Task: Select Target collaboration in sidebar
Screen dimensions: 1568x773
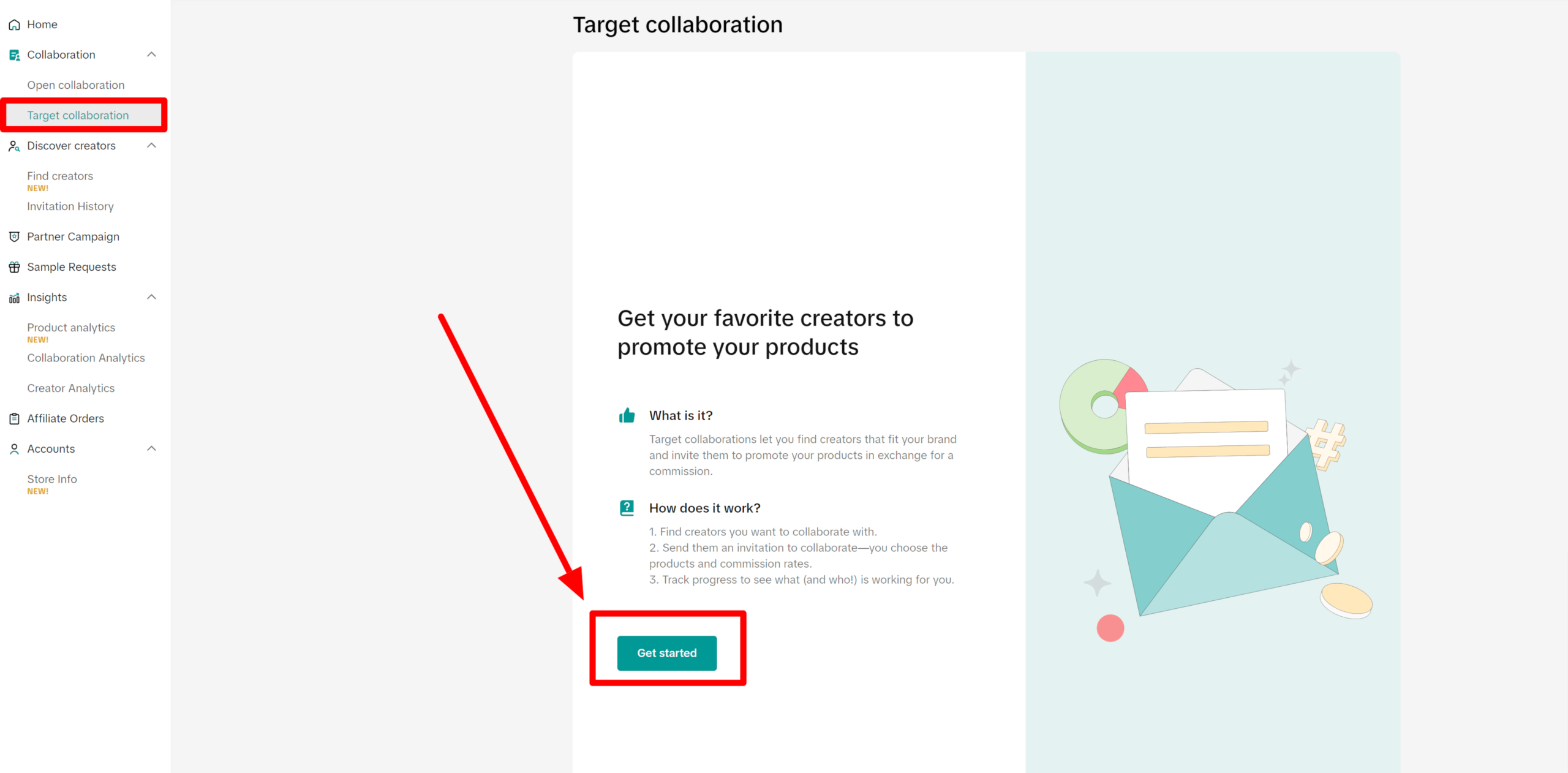Action: tap(78, 115)
